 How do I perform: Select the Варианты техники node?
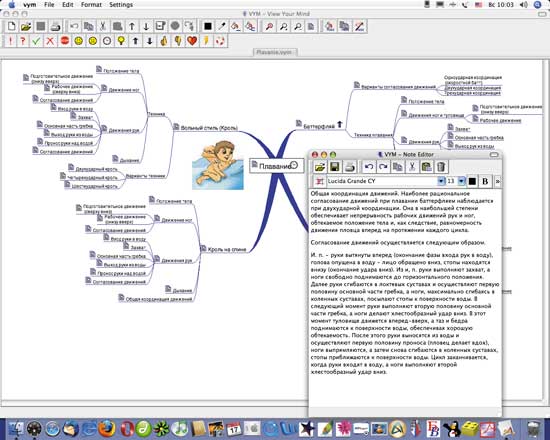point(145,176)
